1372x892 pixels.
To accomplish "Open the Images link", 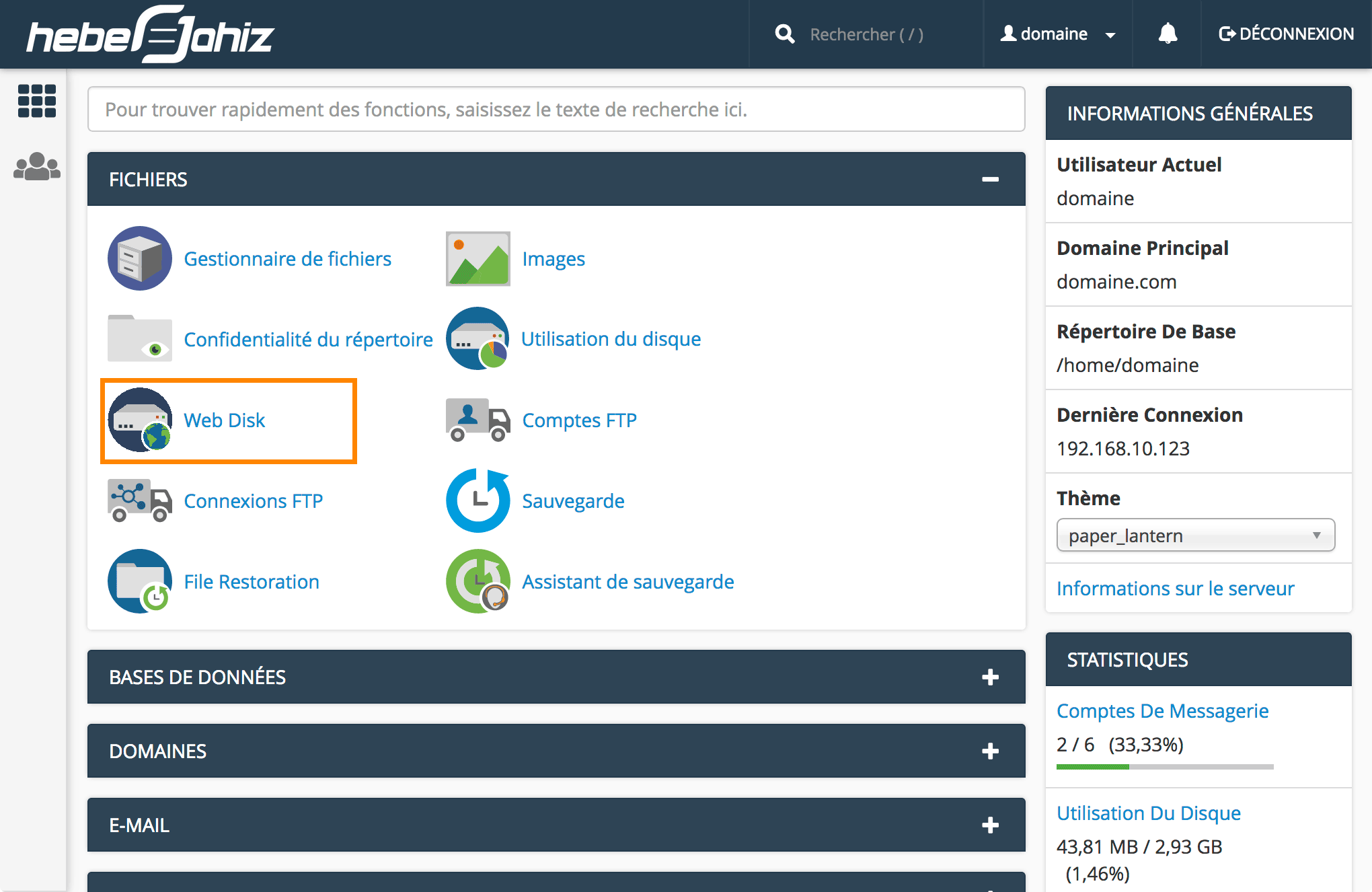I will [x=554, y=259].
